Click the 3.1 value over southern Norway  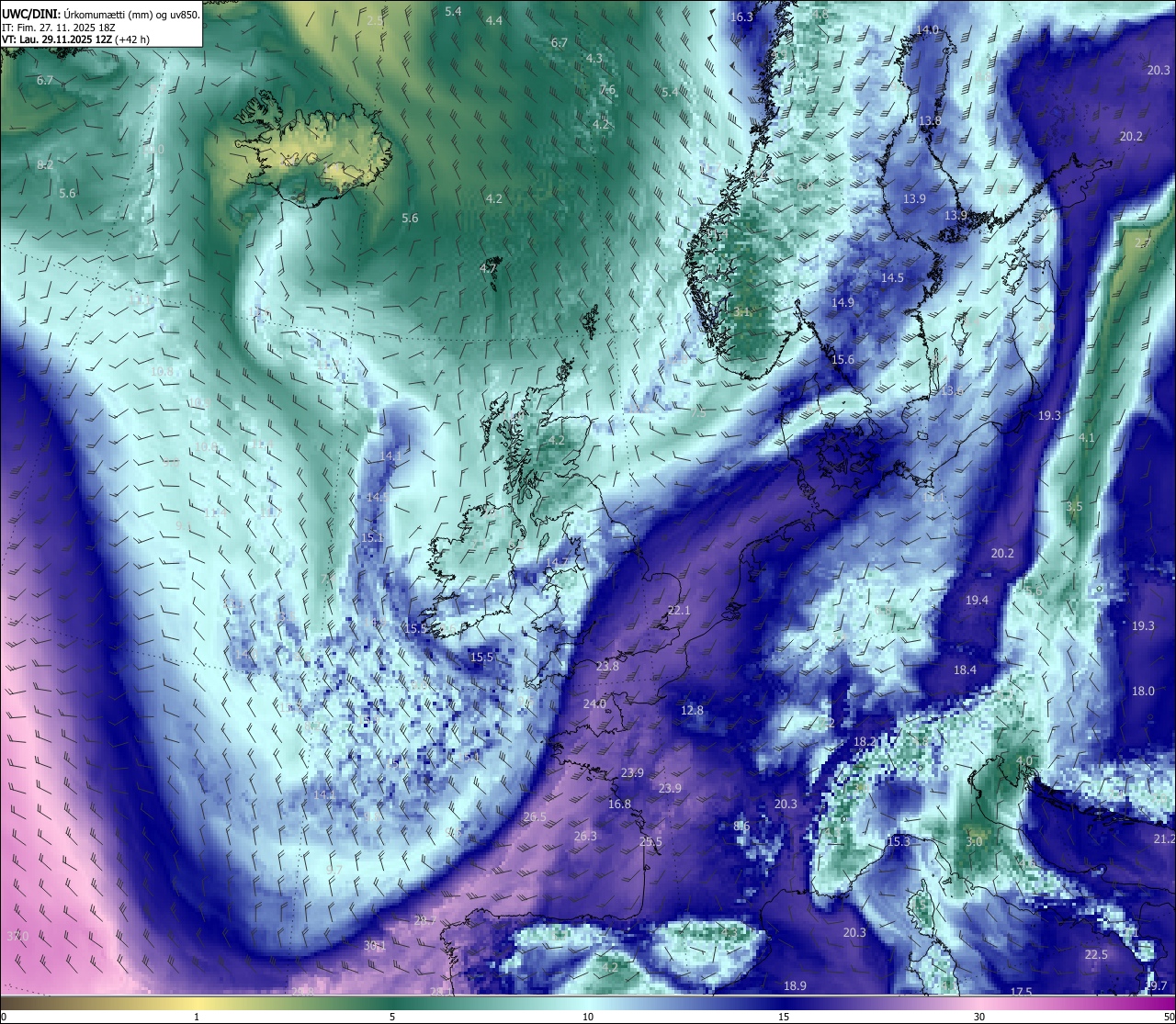tap(741, 311)
